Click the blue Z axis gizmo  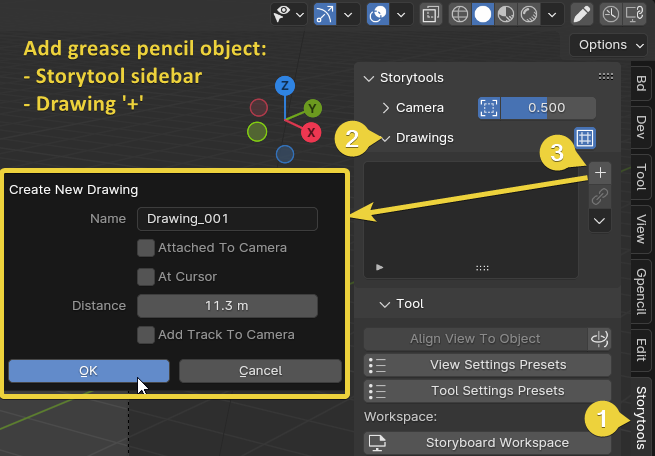(285, 86)
